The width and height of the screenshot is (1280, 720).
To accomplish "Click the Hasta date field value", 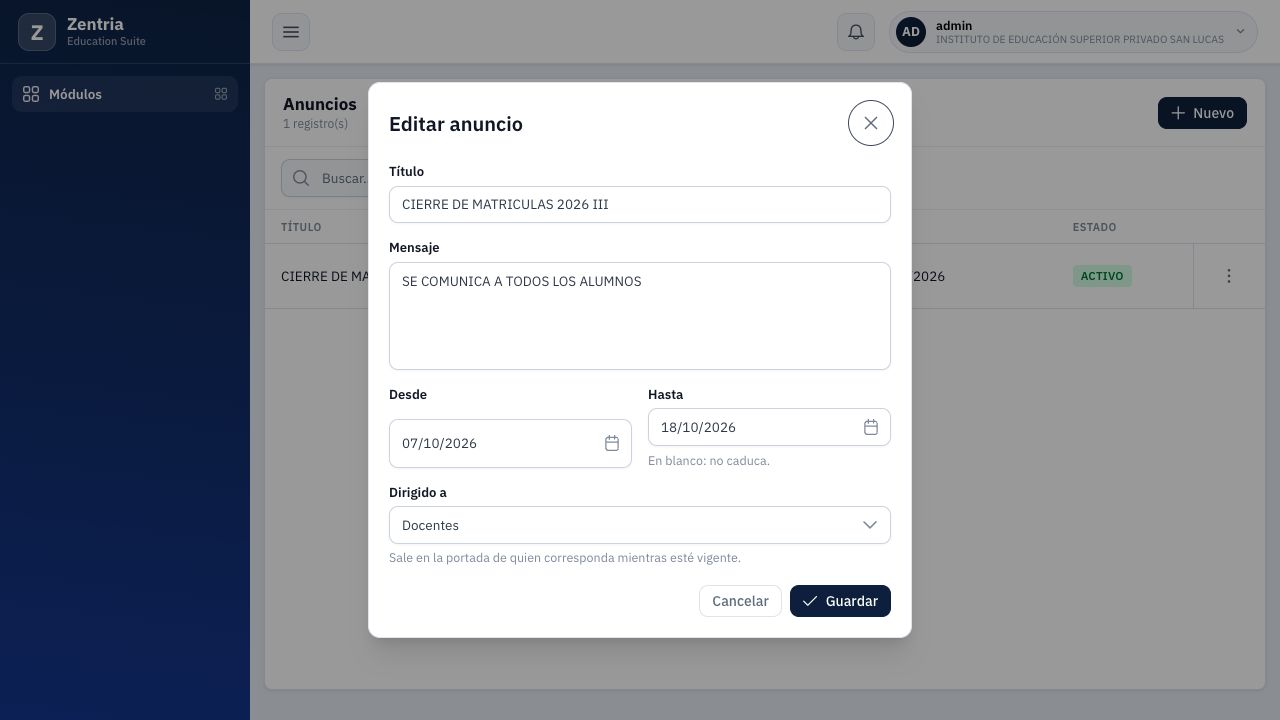I will pos(698,427).
